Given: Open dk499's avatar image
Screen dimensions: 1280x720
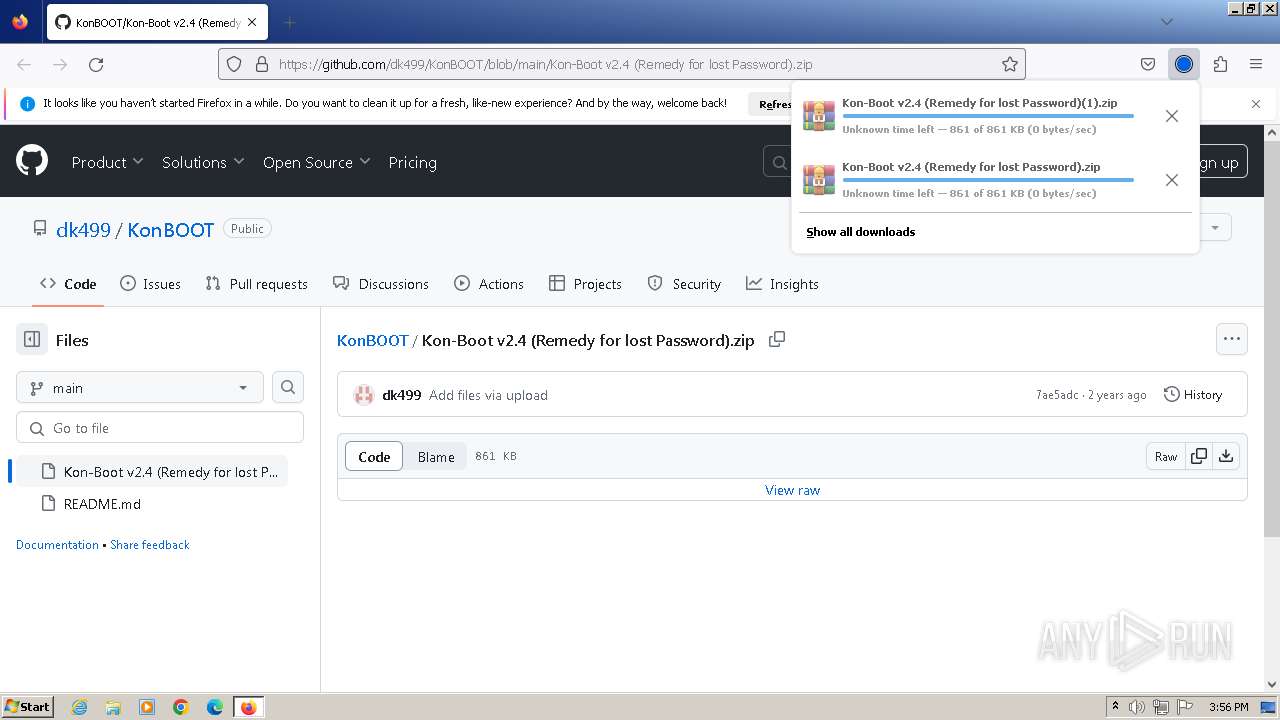Looking at the screenshot, I should [364, 395].
